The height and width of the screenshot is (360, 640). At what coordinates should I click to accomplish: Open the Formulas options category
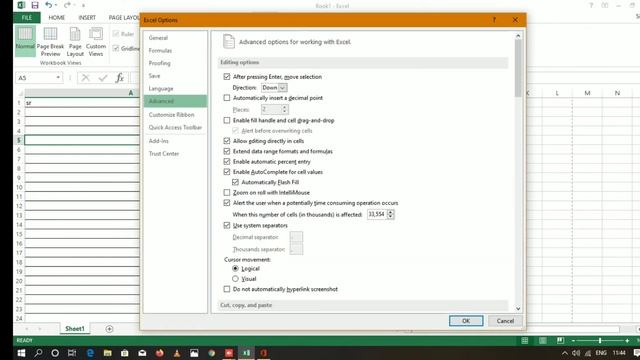click(160, 50)
